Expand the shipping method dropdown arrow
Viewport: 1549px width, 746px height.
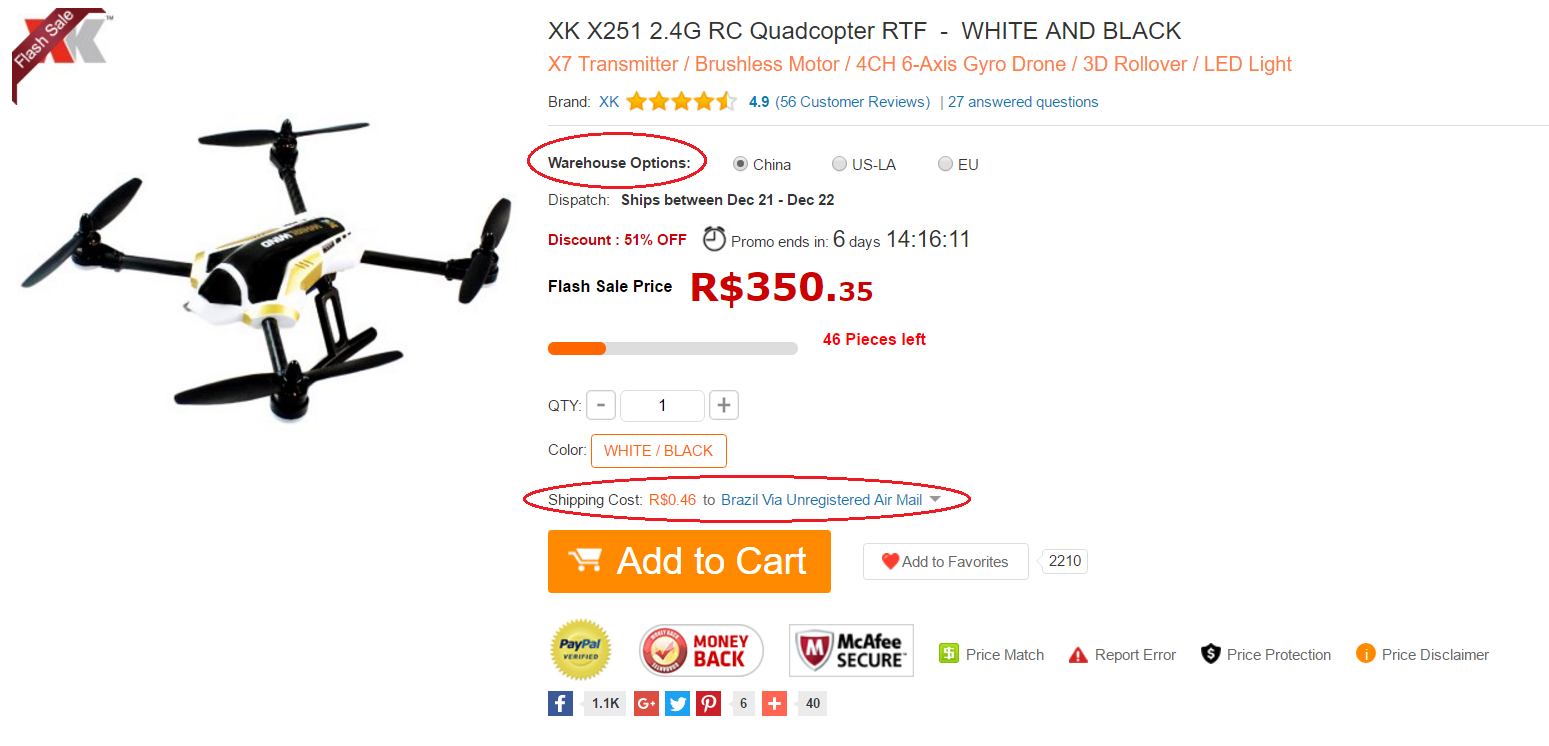click(x=935, y=499)
